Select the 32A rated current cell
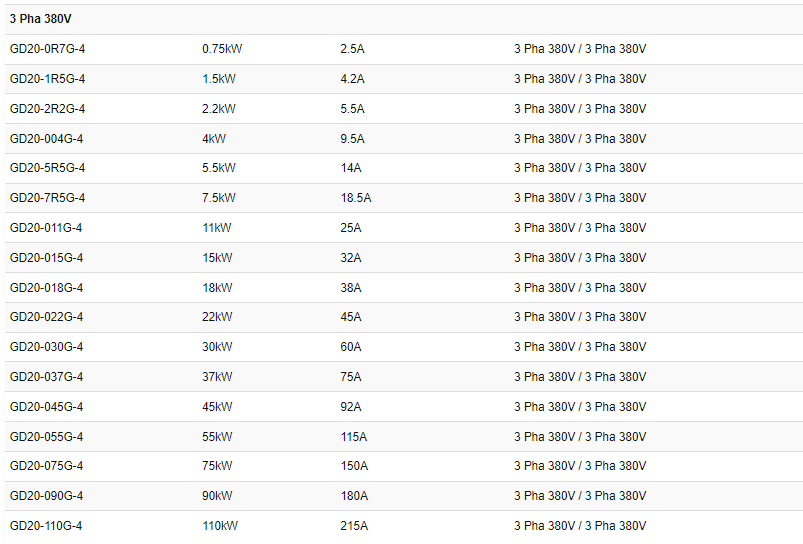Viewport: 803px width, 544px height. 351,258
